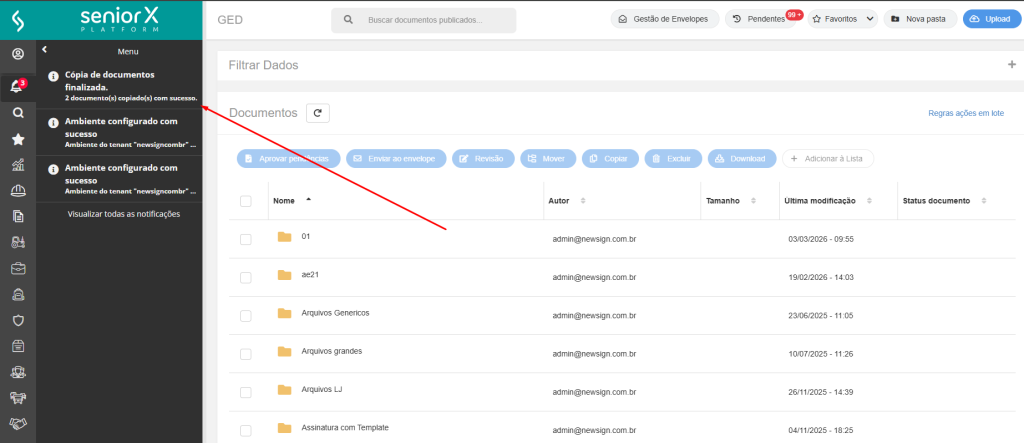Open the shield icon in sidebar

coord(17,320)
